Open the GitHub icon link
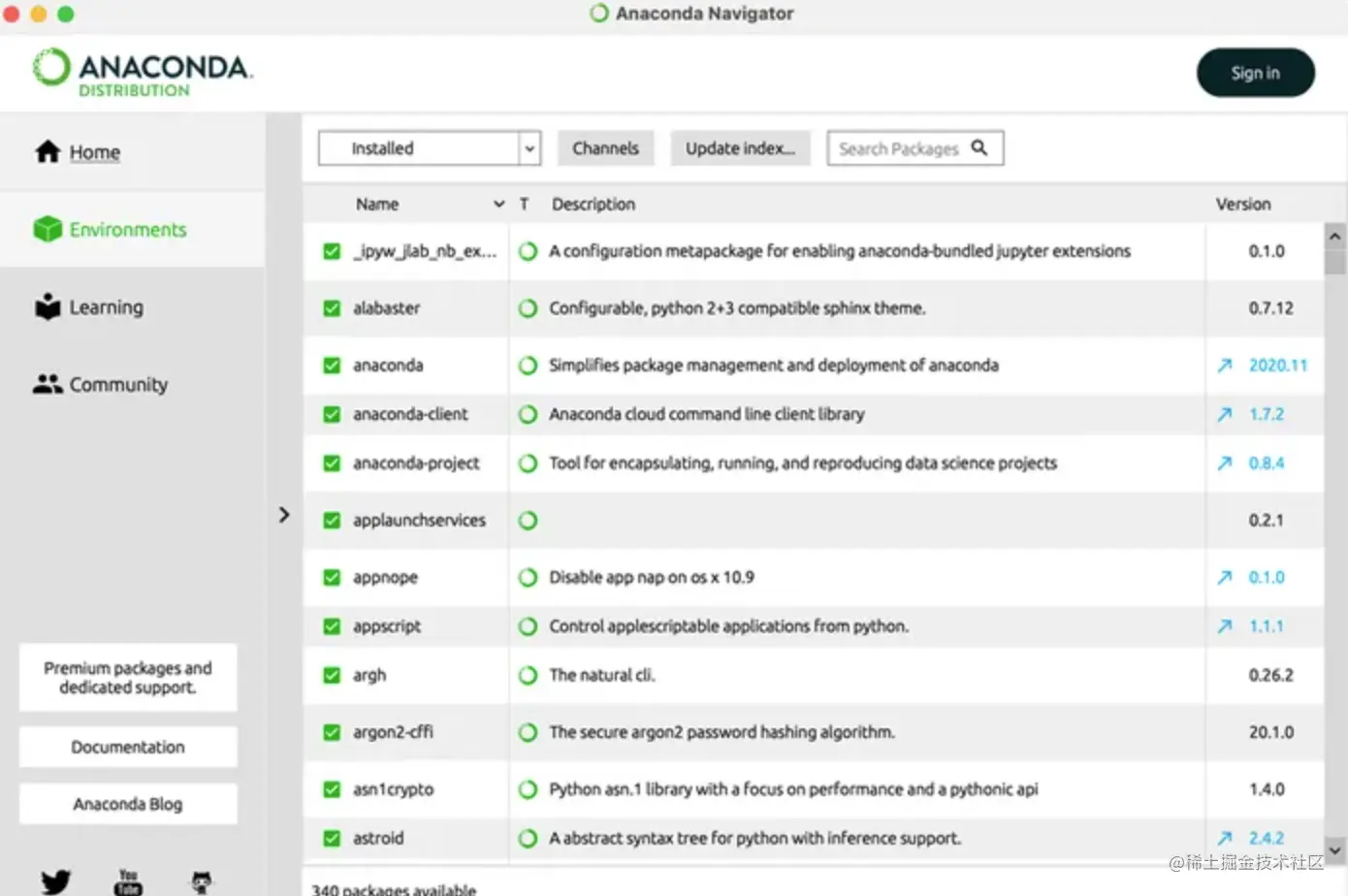The width and height of the screenshot is (1348, 896). pos(201,880)
